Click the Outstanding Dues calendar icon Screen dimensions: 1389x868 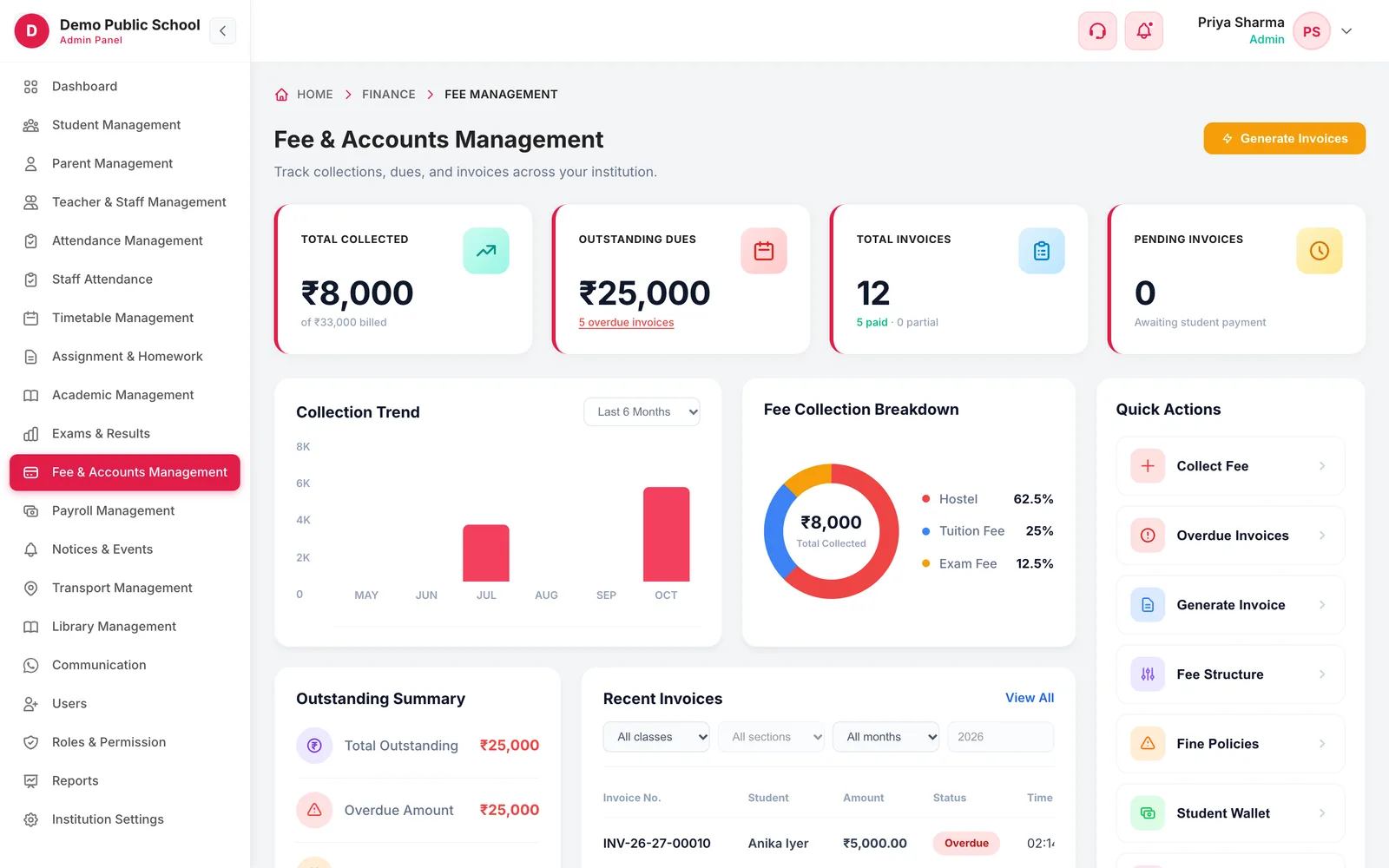764,251
